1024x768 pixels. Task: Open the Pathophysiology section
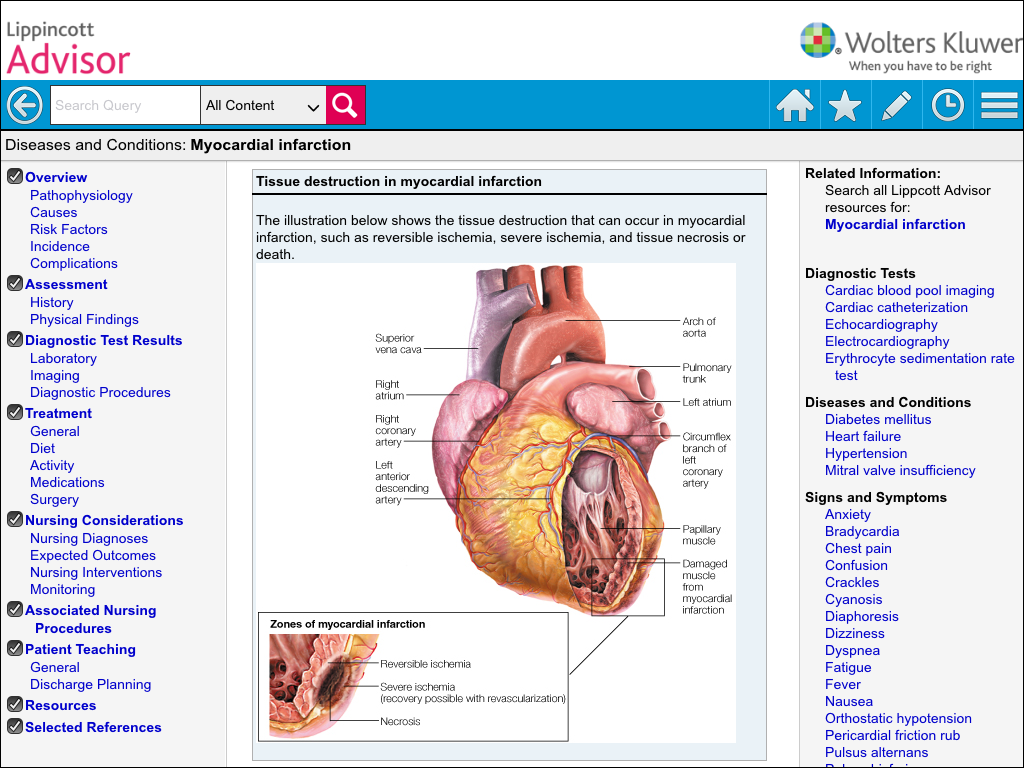click(81, 195)
